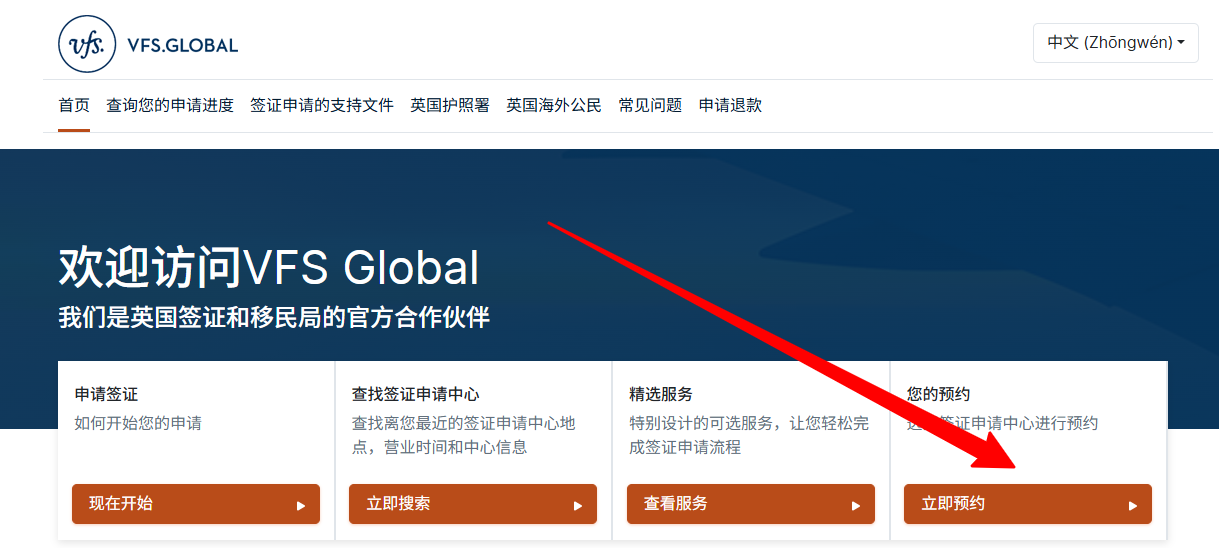
Task: Click the arrow icon in 查看服务 button
Action: [x=856, y=505]
